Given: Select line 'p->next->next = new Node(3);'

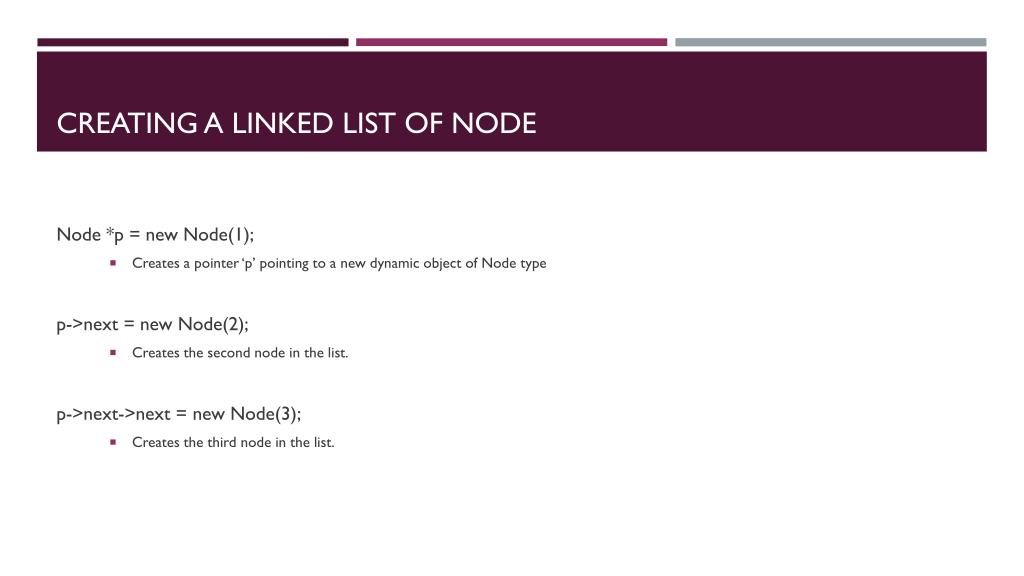Looking at the screenshot, I should pyautogui.click(x=179, y=414).
